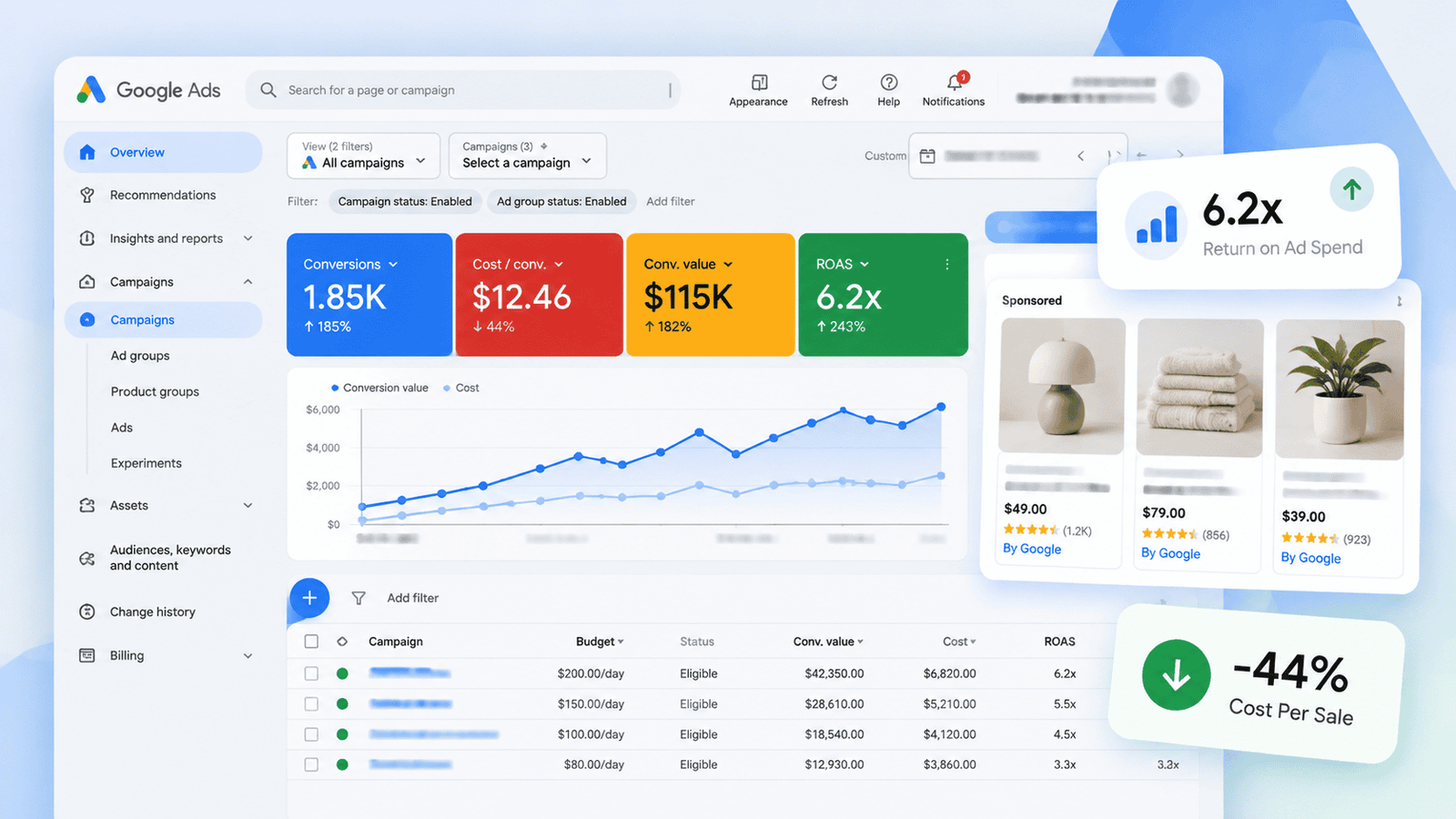Open the Conversions metric dropdown
This screenshot has width=1456, height=819.
(393, 264)
